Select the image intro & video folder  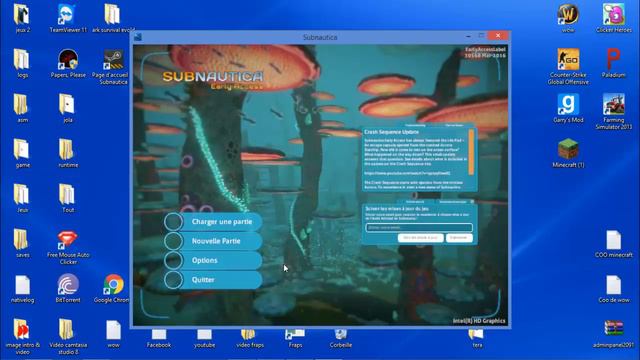(x=22, y=329)
